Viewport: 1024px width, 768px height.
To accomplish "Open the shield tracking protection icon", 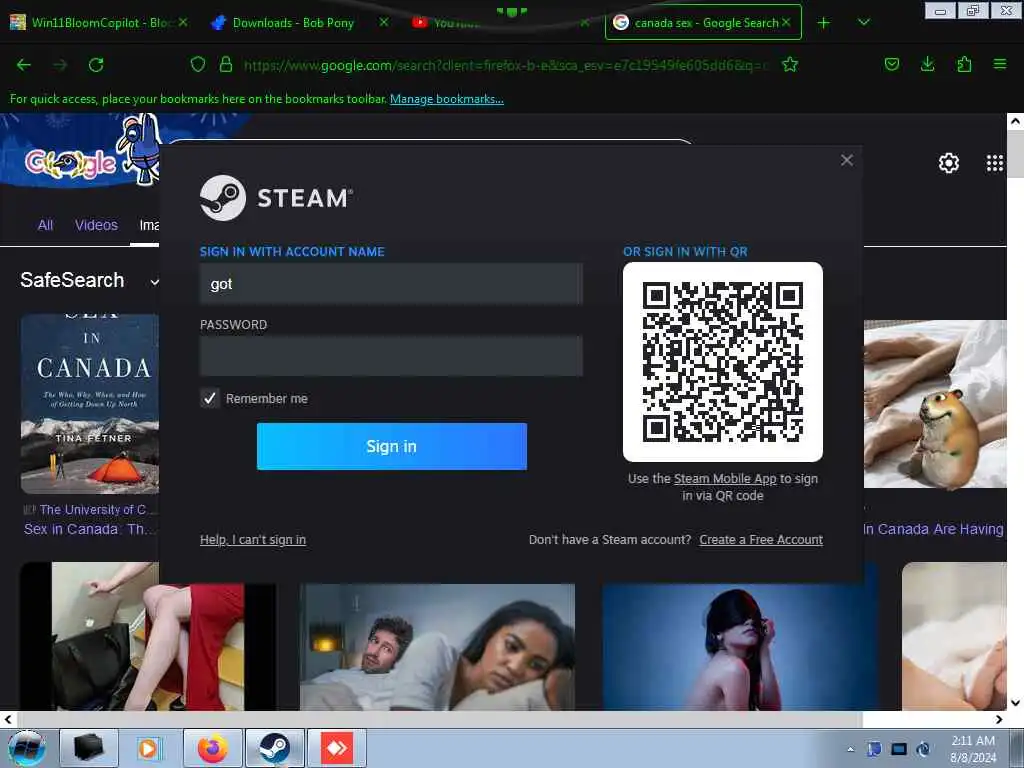I will (x=198, y=64).
